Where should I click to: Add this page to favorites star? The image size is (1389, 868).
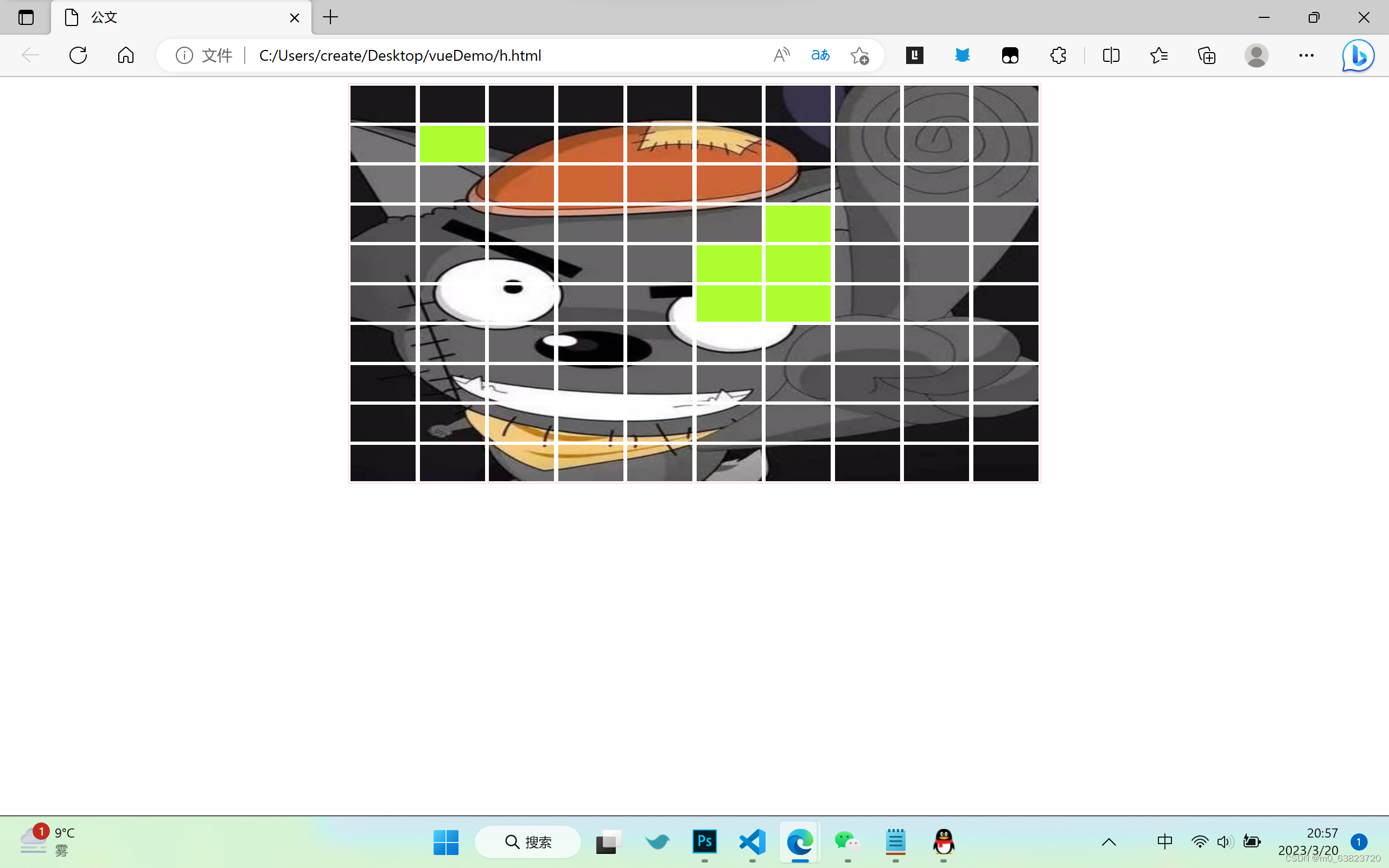pos(859,55)
